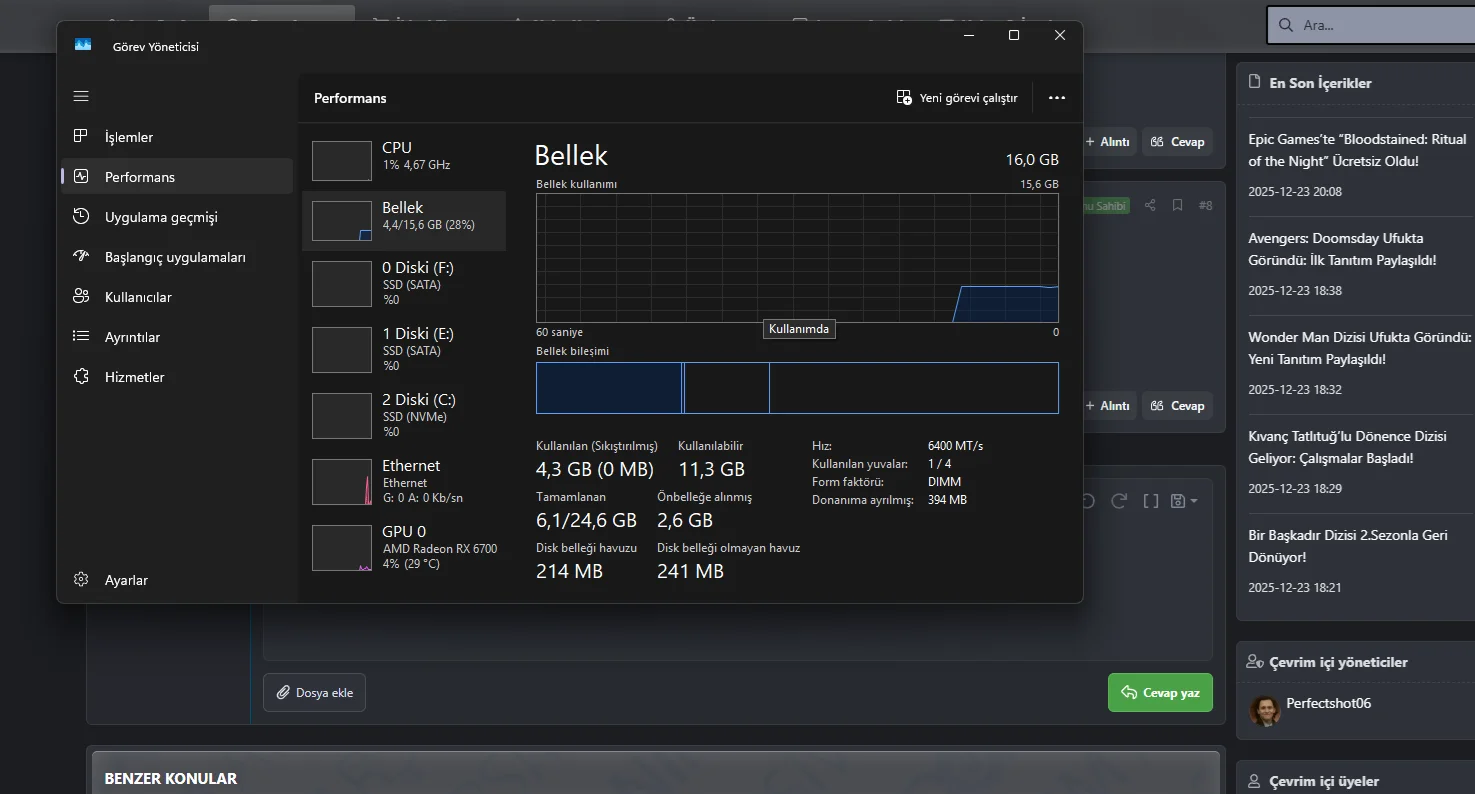This screenshot has height=794, width=1475.
Task: Go to Uygulama geçmişi in Task Manager
Action: click(177, 217)
